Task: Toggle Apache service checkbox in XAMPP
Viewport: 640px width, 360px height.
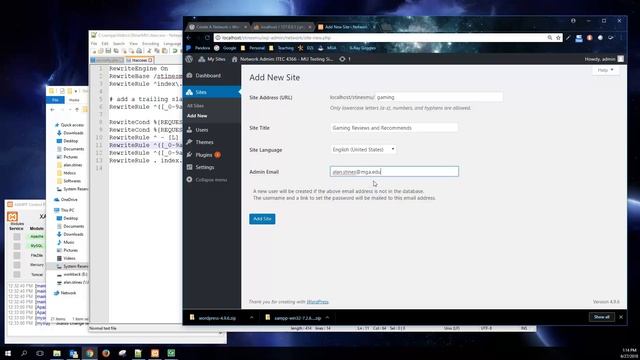Action: [x=17, y=236]
